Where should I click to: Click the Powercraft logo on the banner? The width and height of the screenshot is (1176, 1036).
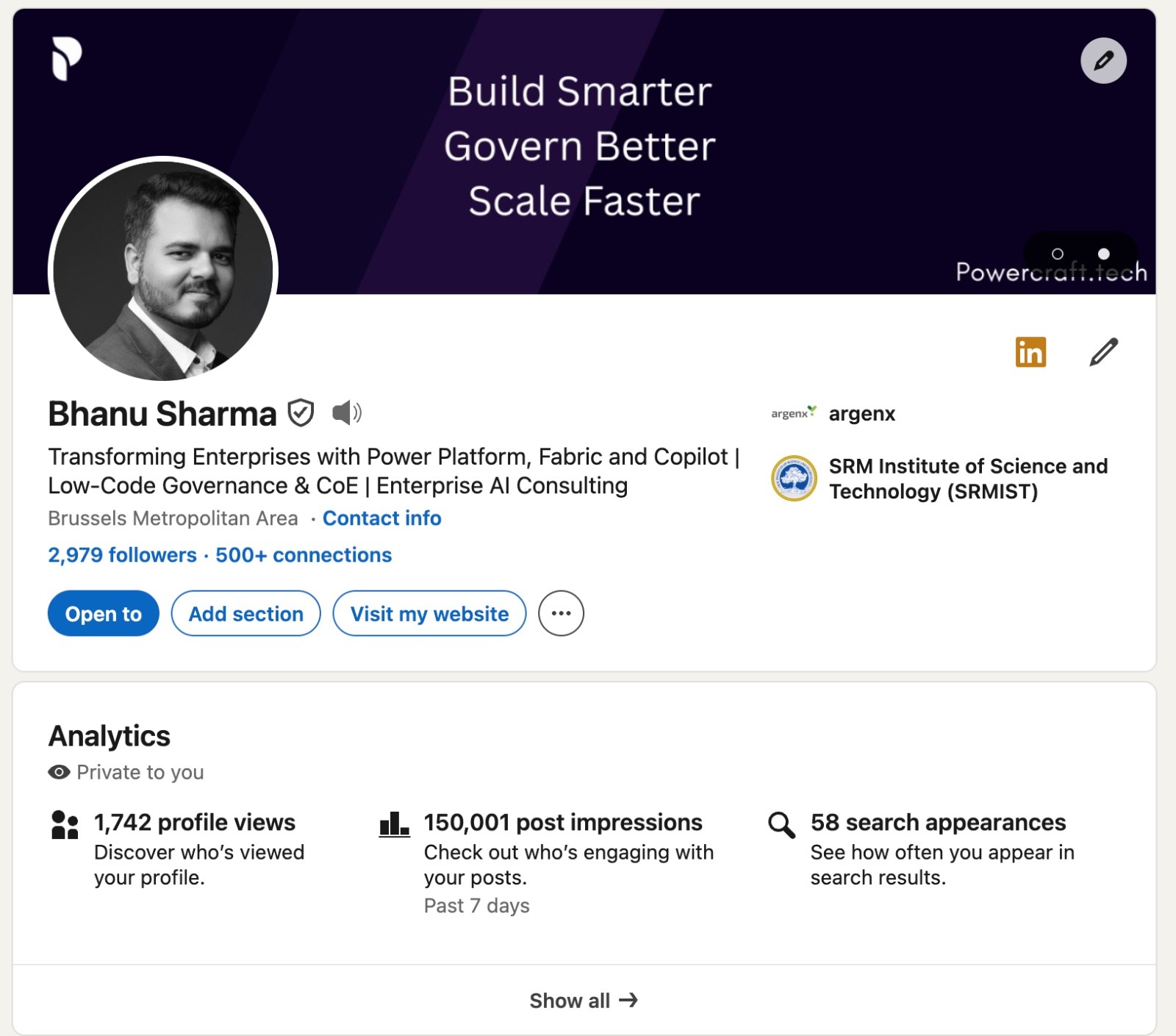point(66,58)
